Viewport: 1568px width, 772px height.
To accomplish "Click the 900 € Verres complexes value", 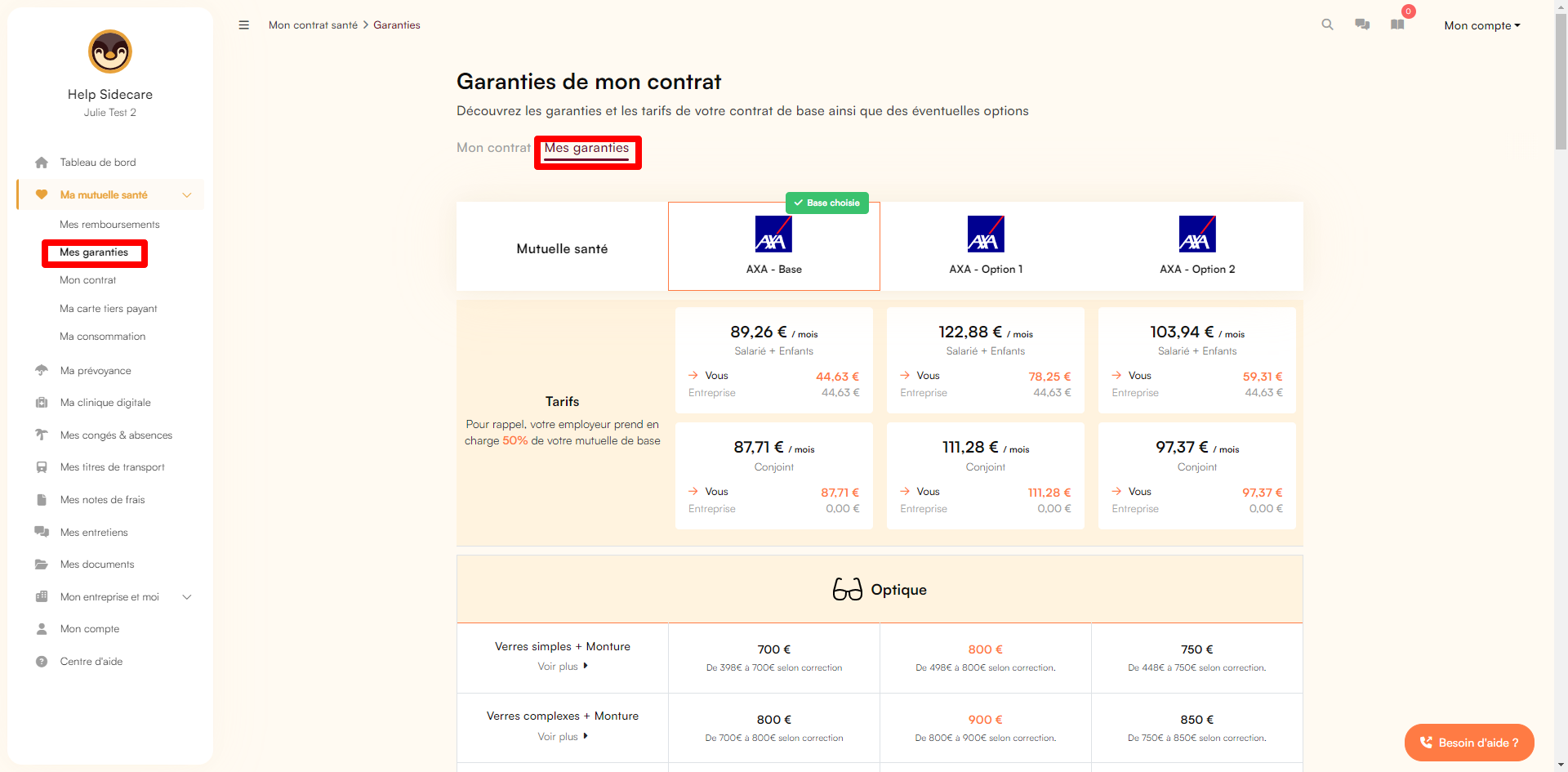I will point(986,720).
